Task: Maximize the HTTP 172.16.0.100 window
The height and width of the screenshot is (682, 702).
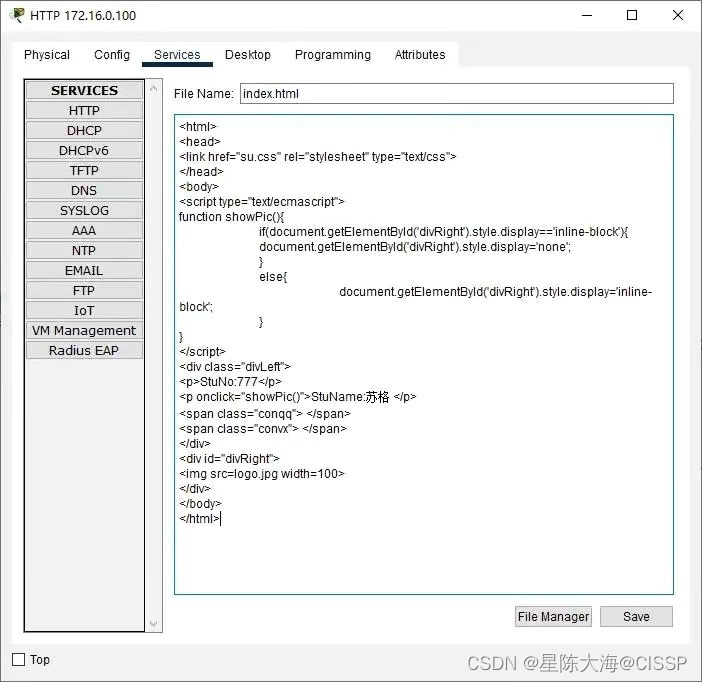Action: pos(632,15)
